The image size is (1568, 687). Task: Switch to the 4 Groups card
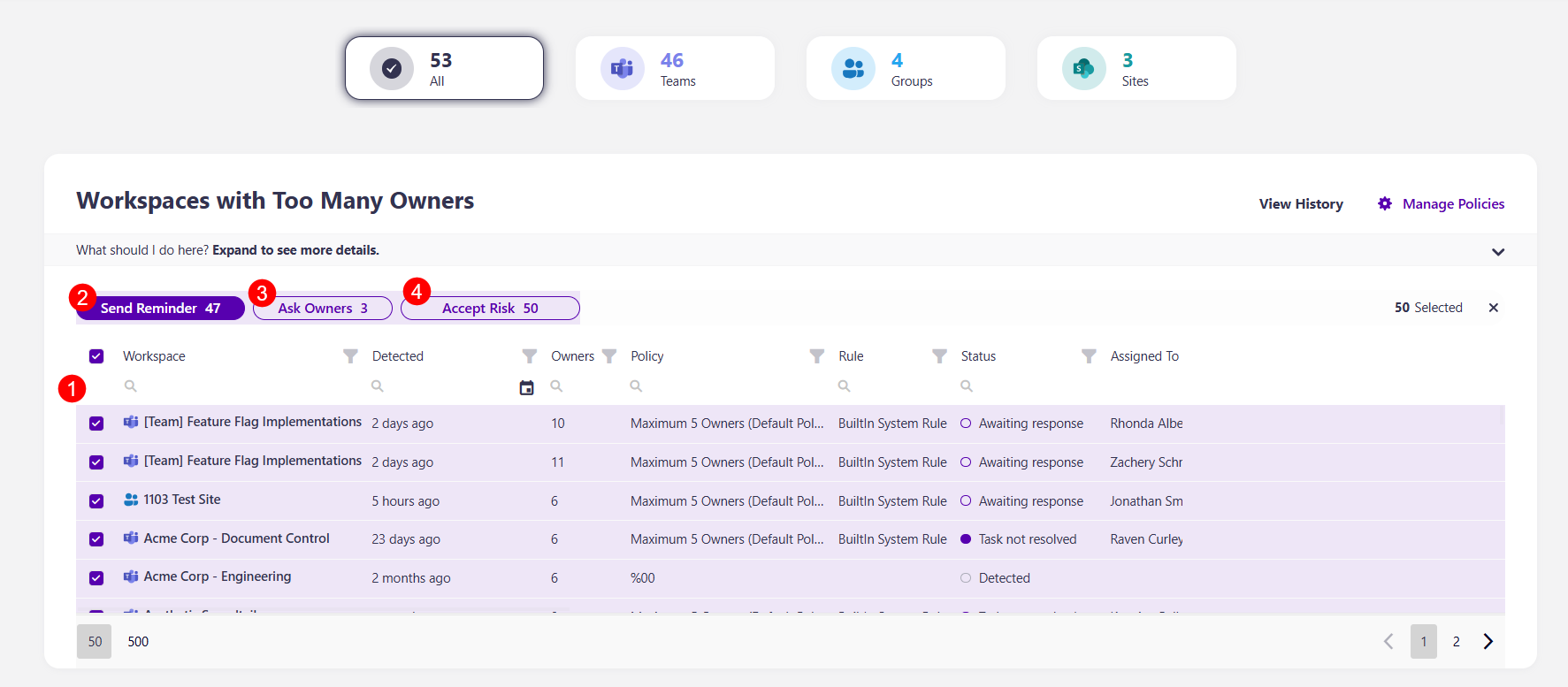coord(906,68)
